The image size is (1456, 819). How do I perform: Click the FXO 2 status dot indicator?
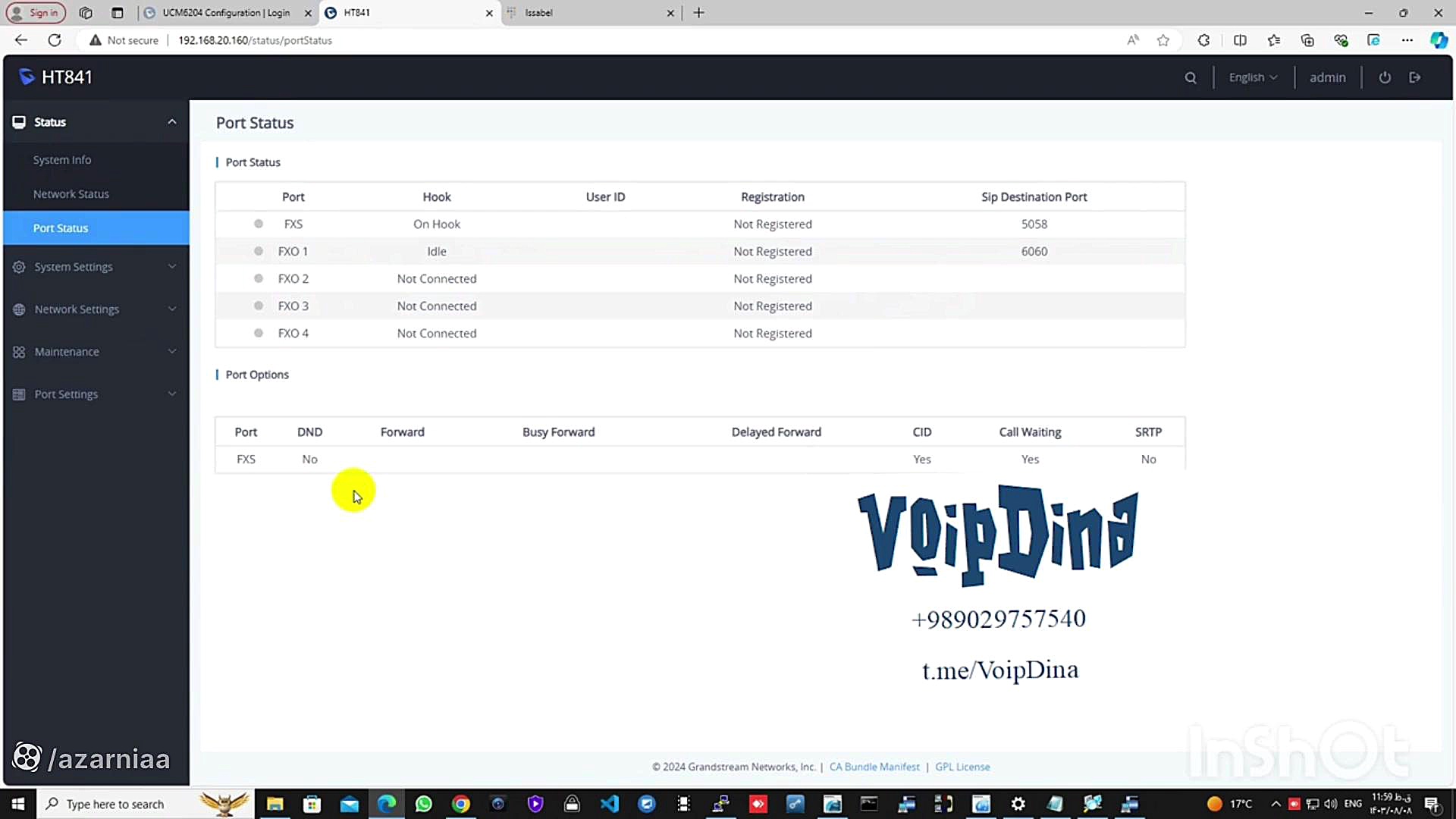click(x=259, y=278)
